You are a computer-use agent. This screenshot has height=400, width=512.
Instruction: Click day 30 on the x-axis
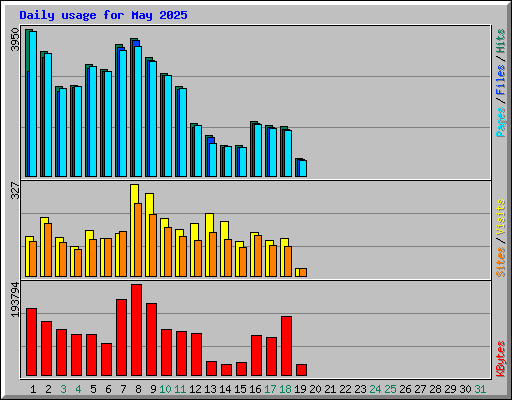(465, 389)
